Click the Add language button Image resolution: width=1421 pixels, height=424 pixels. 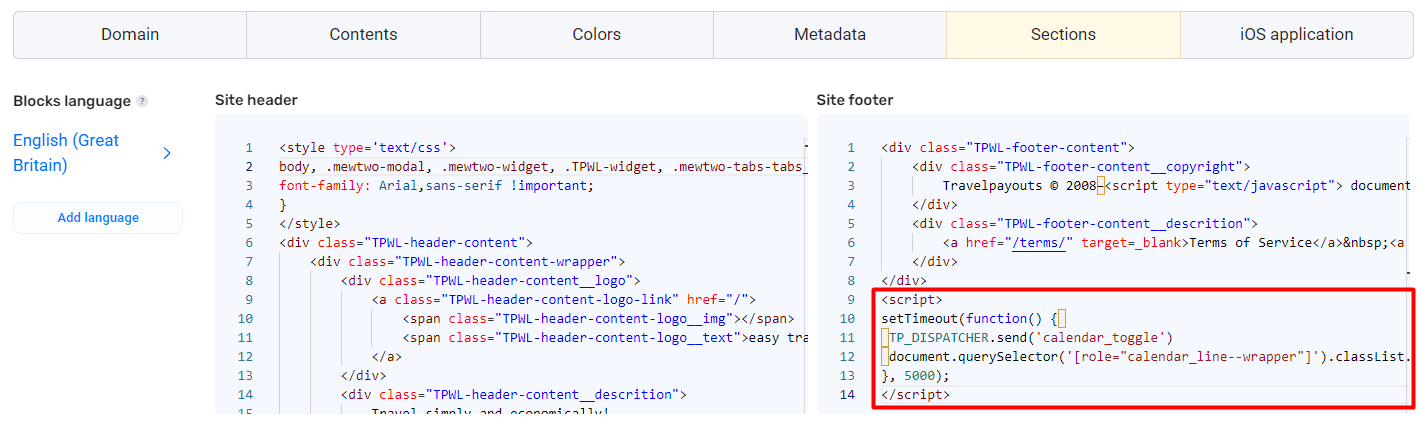coord(98,218)
